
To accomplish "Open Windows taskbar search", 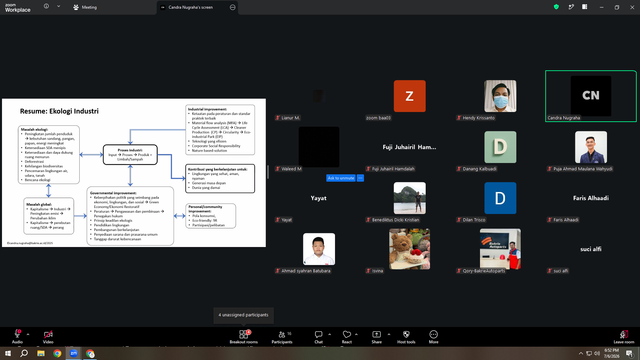I will tap(24, 353).
